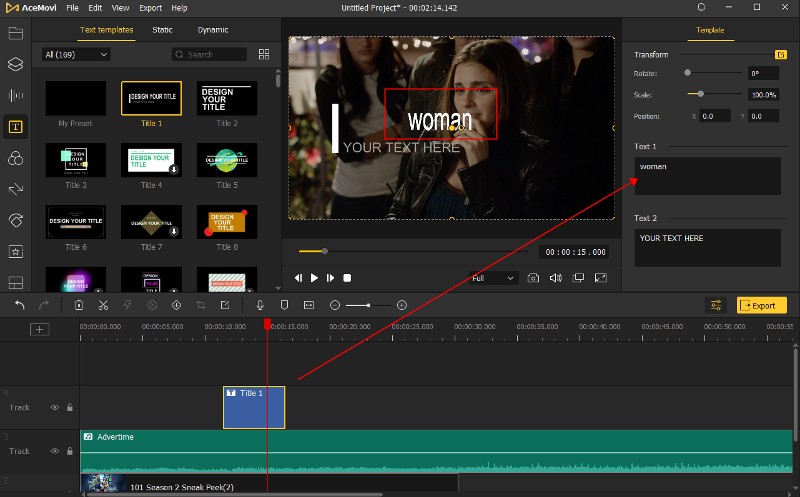Open the Media folder panel in sidebar

point(16,33)
